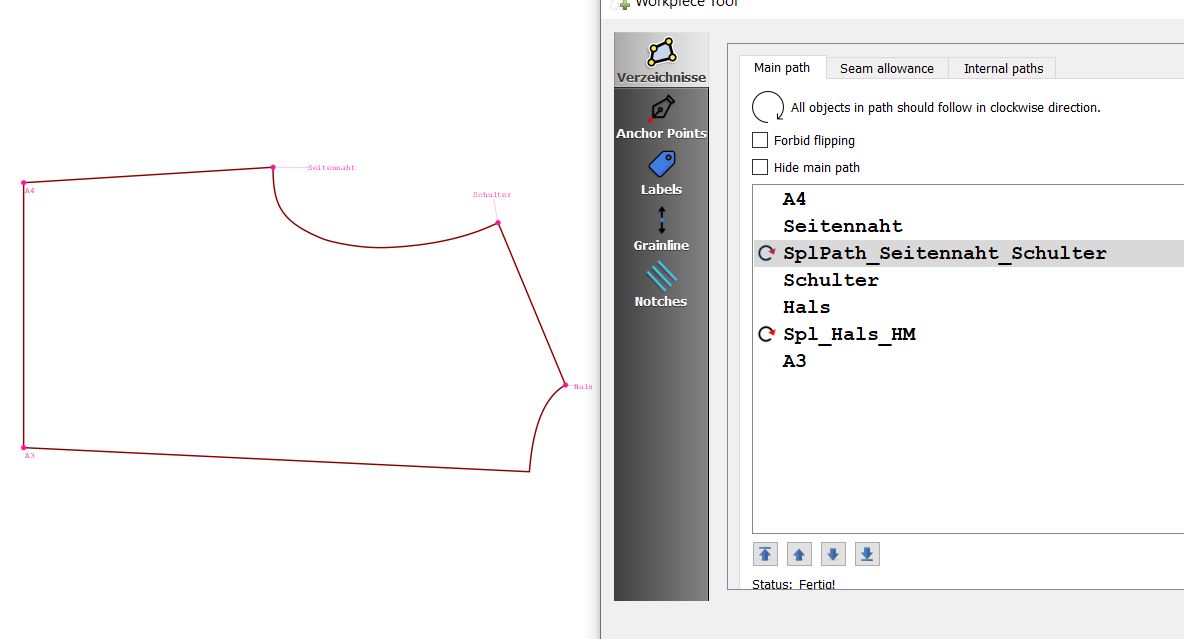Move selected item to bottom
1184x639 pixels.
pos(867,554)
